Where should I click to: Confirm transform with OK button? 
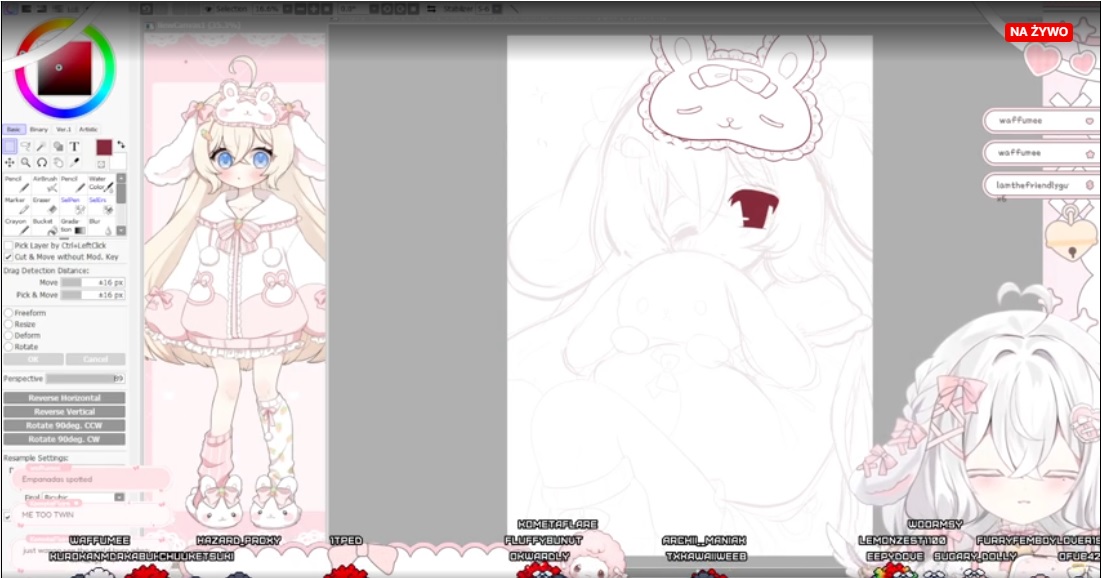coord(33,359)
